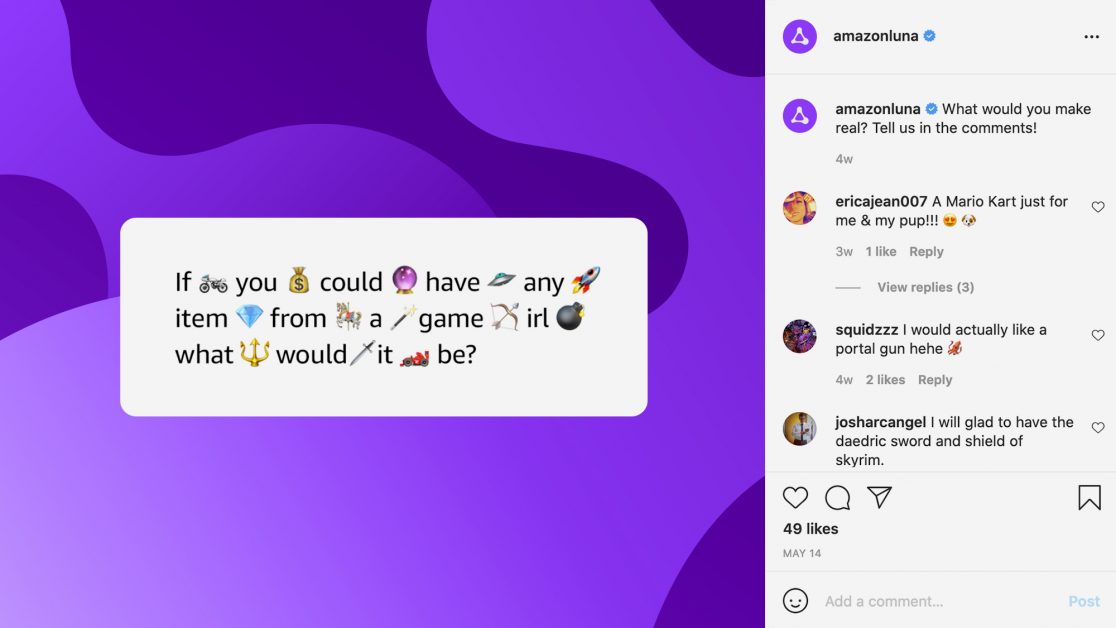Reply to ericajean007's comment

tap(926, 251)
